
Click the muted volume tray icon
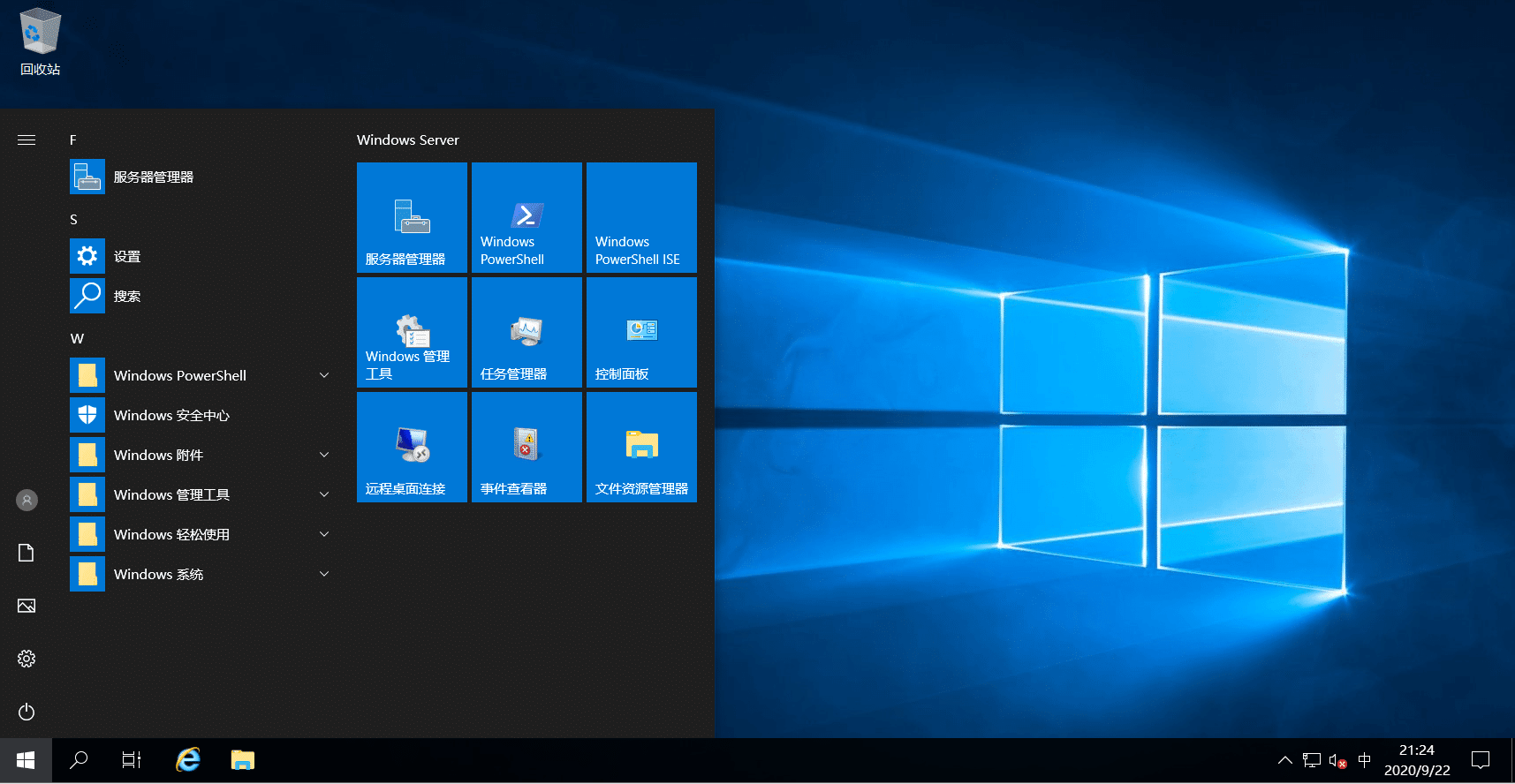pos(1337,760)
